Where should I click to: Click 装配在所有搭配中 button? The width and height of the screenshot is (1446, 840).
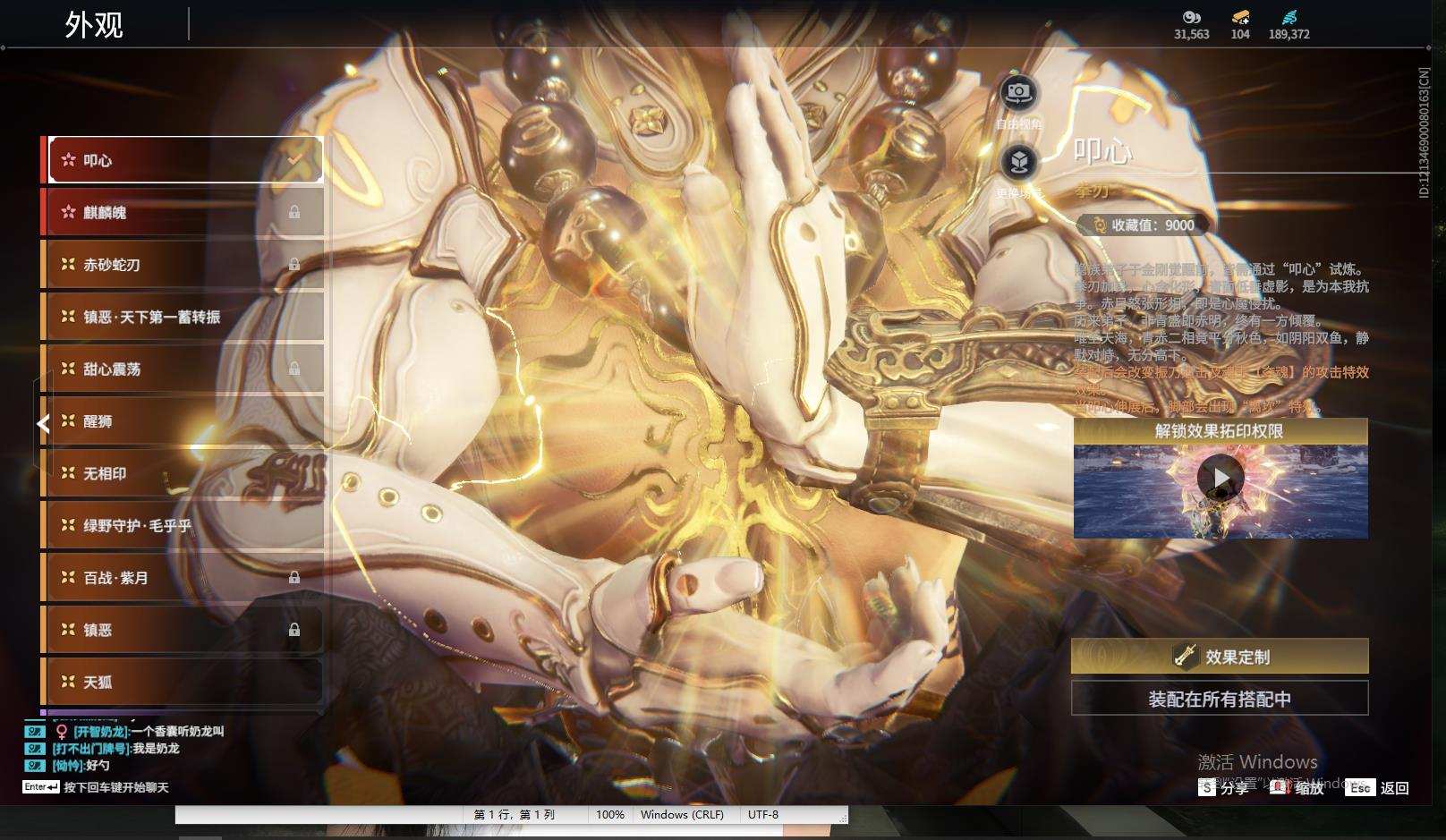[x=1220, y=699]
